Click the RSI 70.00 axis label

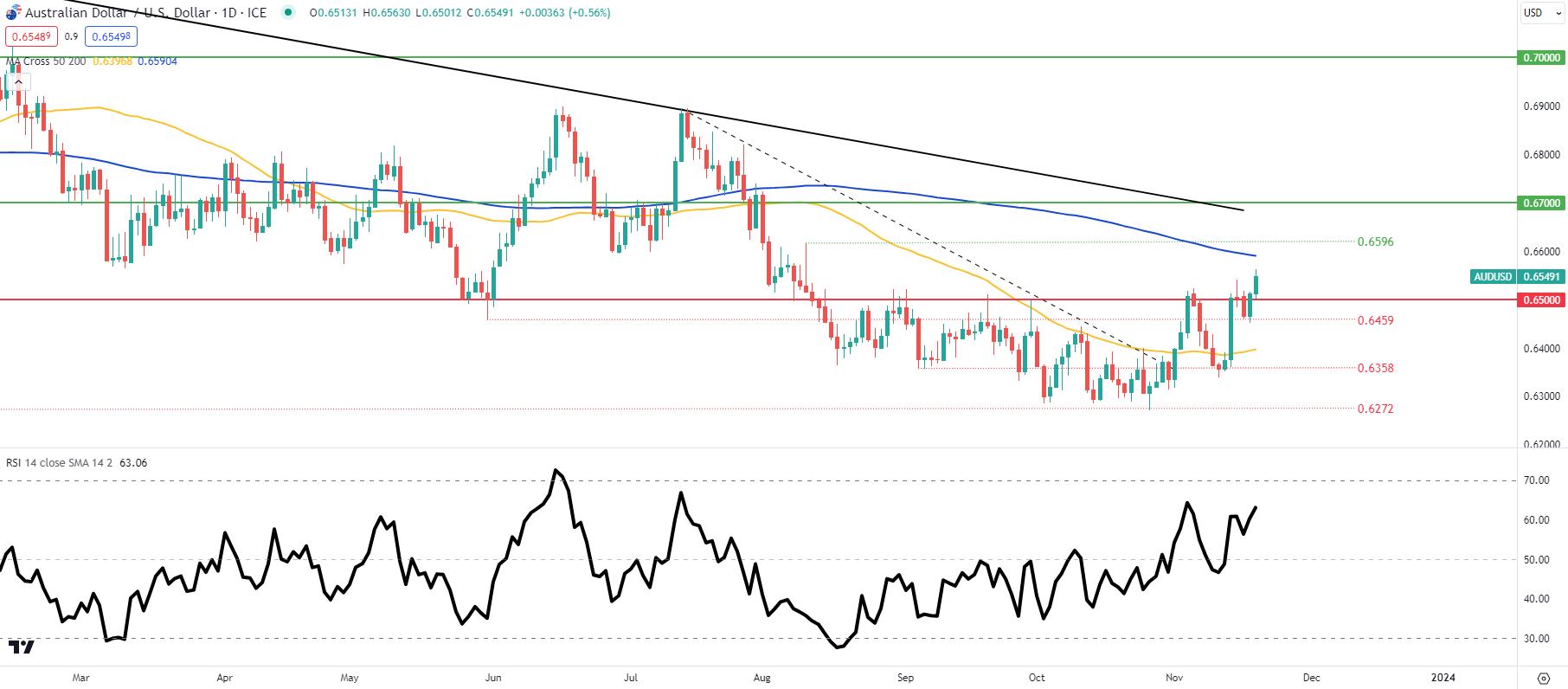point(1537,480)
